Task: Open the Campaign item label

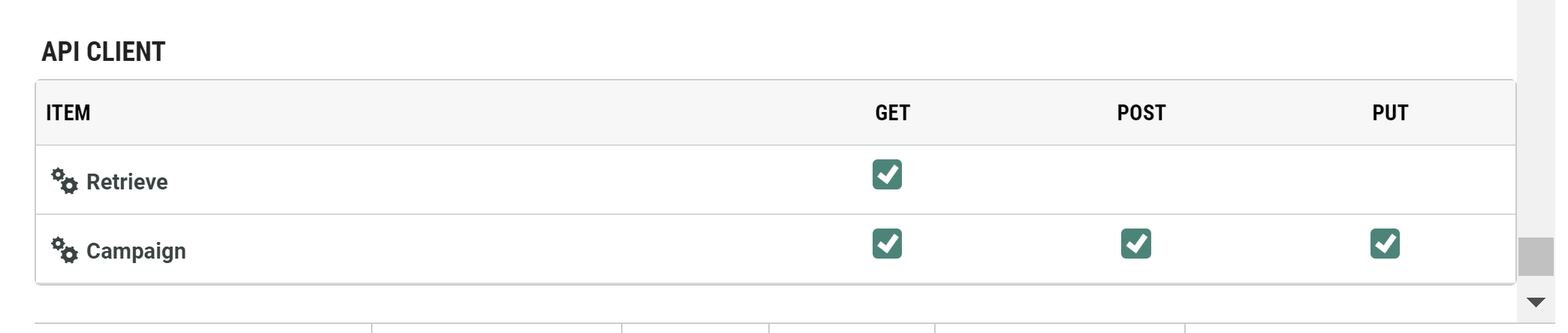Action: 136,251
